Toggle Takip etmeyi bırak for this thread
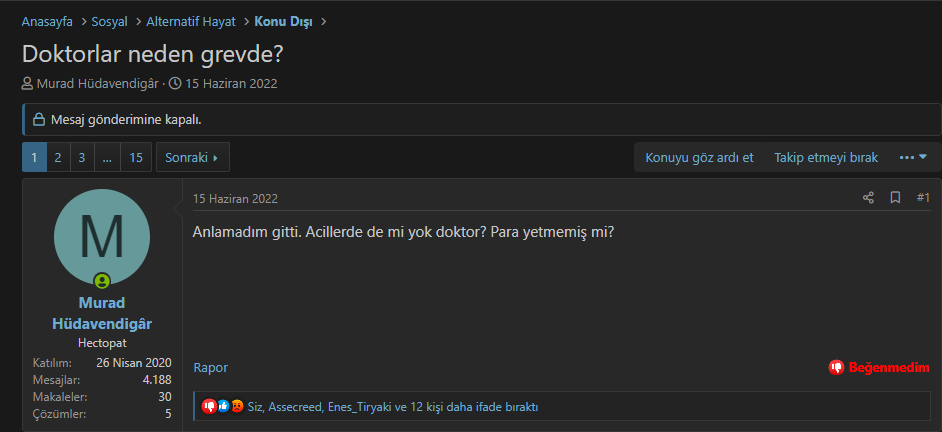Image resolution: width=942 pixels, height=432 pixels. coord(825,158)
